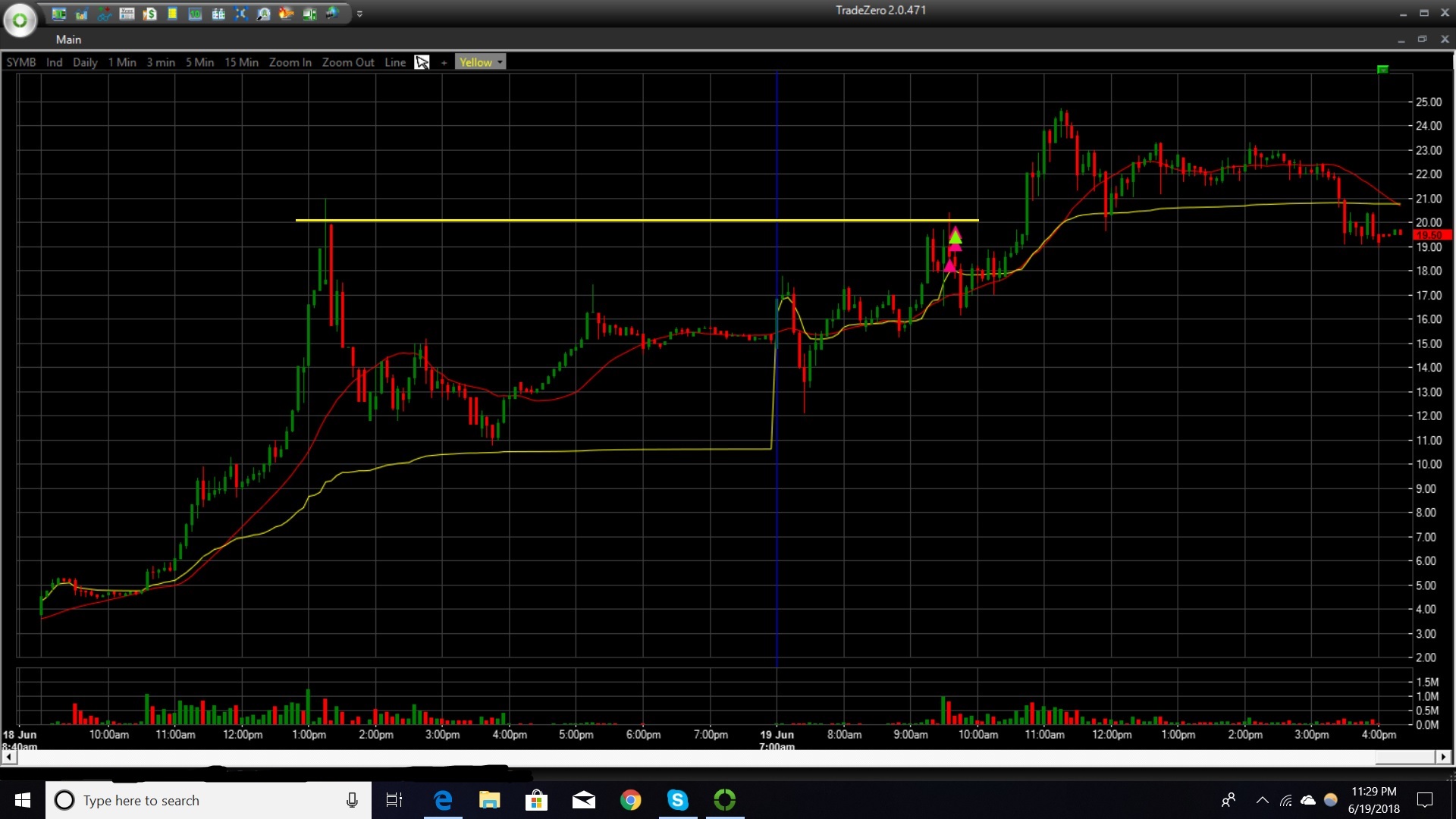Show hidden system tray icons chevron

[x=1262, y=800]
